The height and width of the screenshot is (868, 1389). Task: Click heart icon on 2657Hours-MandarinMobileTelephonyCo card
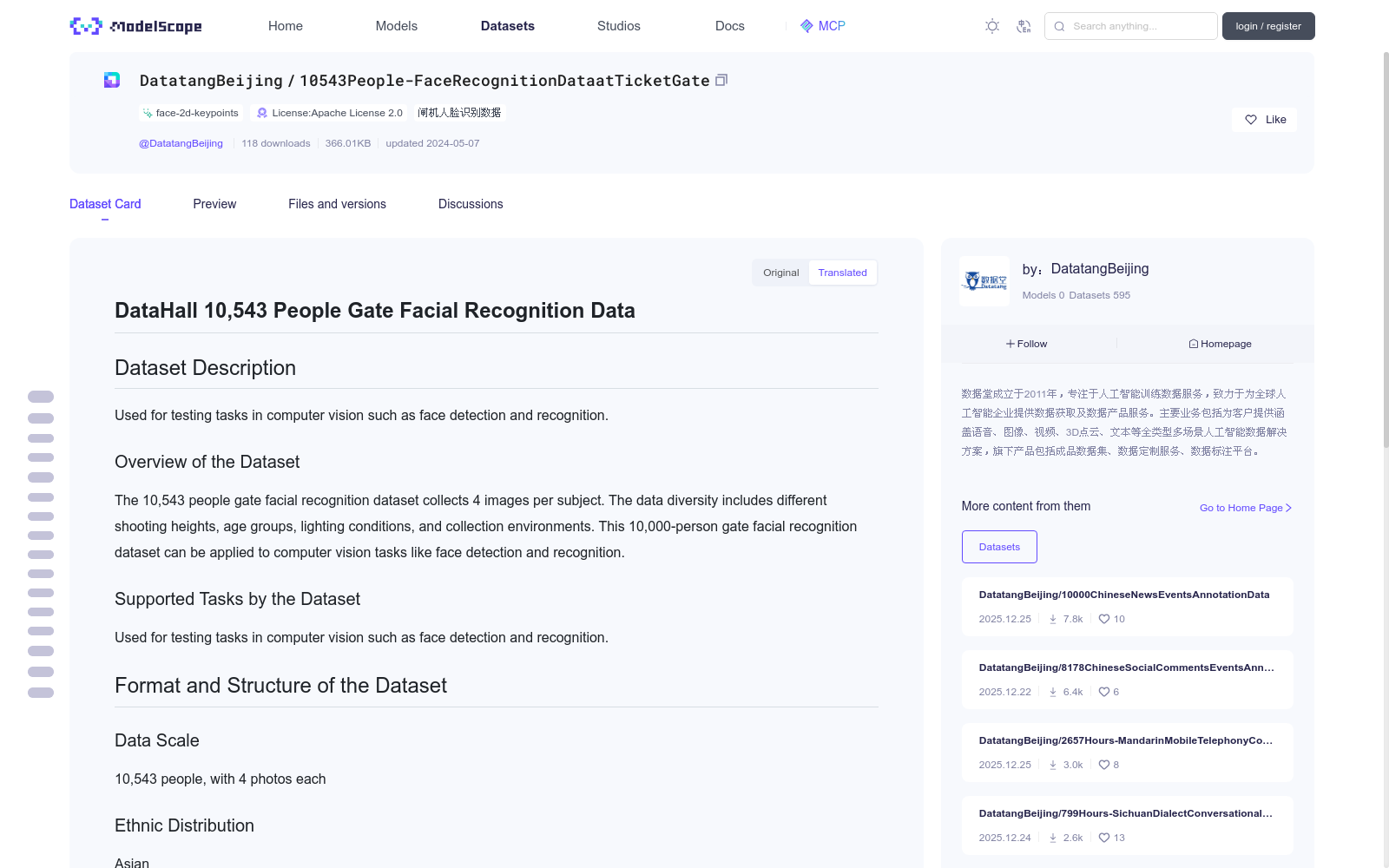(1104, 765)
